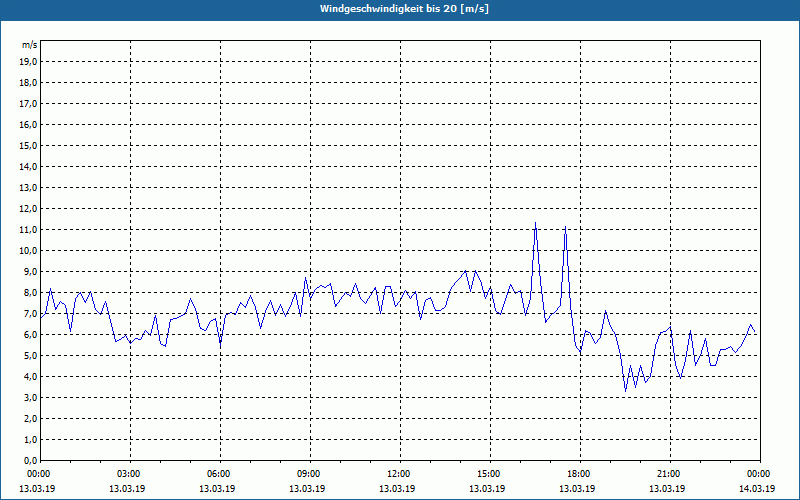Select the 12,0 y-axis label
Viewport: 800px width, 500px height.
coord(28,209)
